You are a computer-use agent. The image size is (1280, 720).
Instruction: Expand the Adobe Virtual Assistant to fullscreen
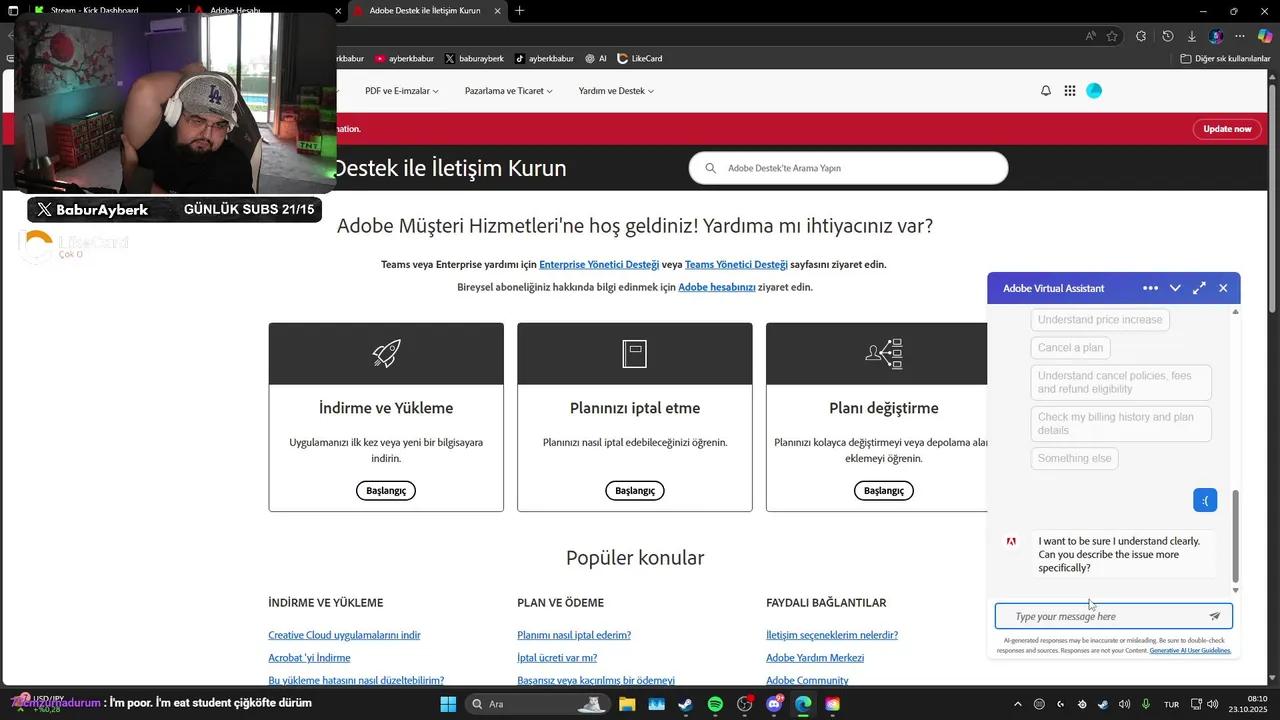[1199, 288]
